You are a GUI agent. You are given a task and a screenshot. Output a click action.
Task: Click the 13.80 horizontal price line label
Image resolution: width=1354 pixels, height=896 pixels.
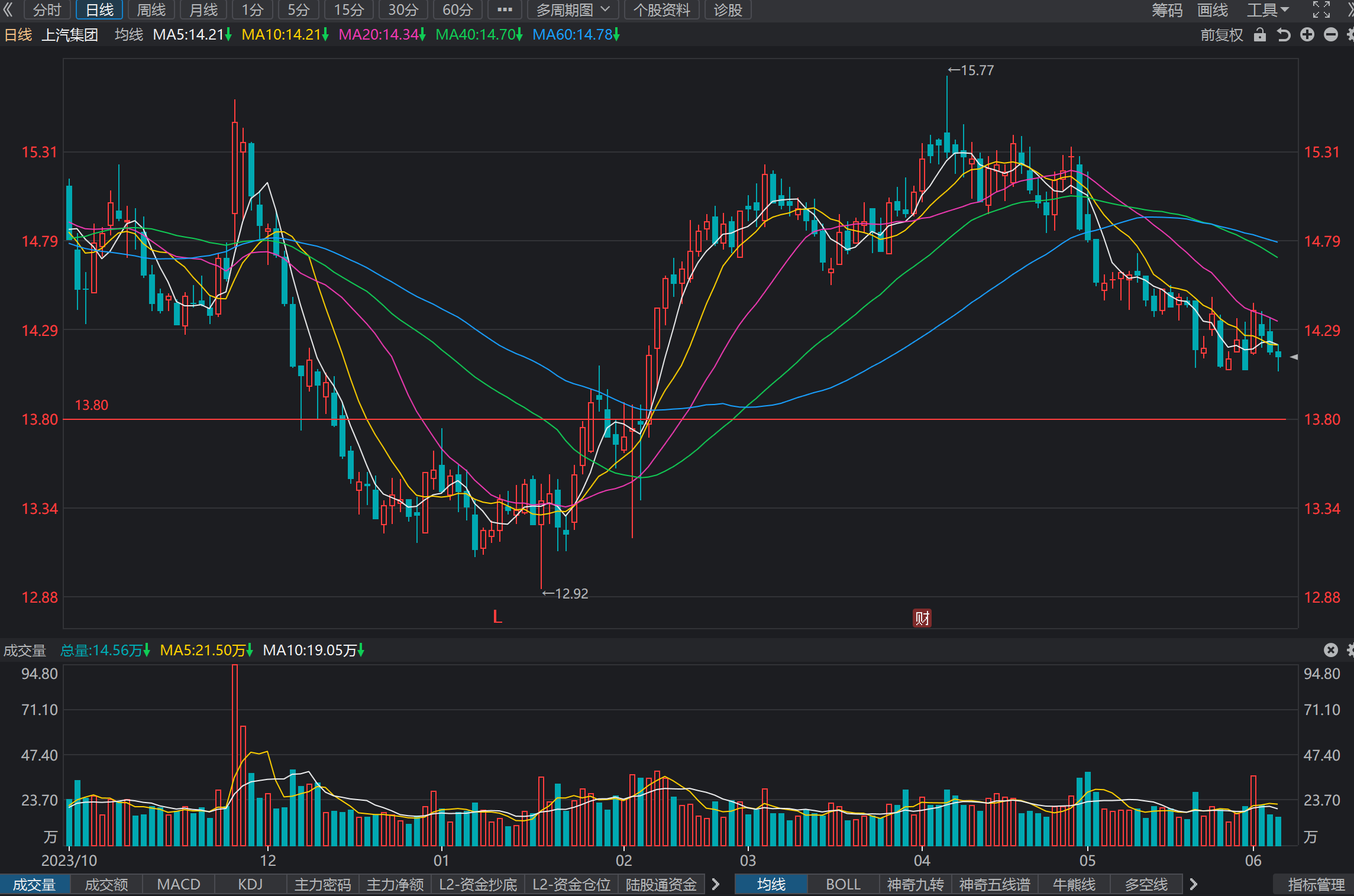(92, 405)
